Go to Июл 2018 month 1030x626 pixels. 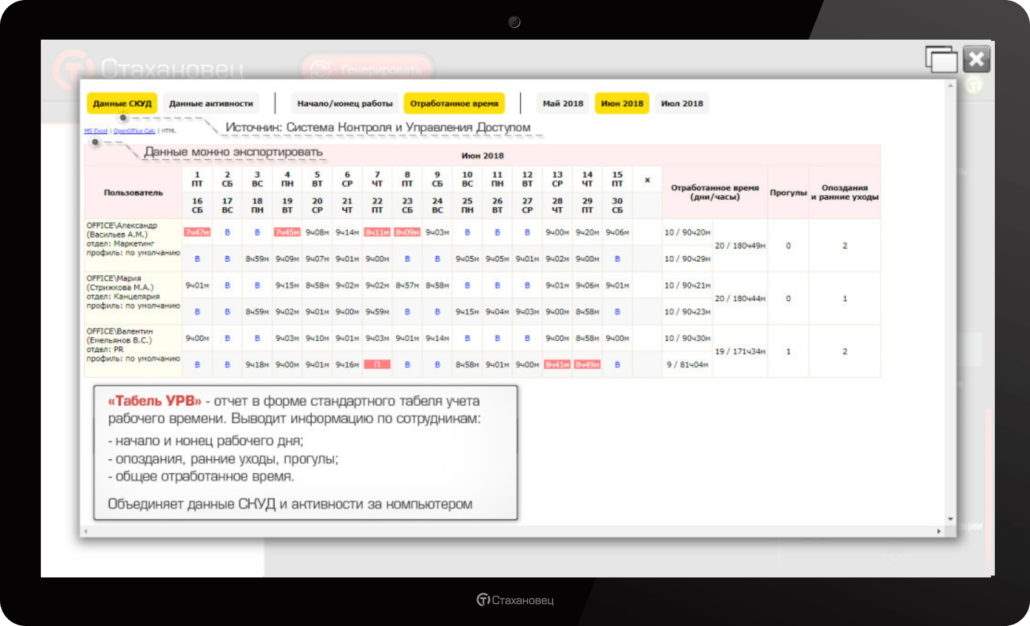coord(682,103)
